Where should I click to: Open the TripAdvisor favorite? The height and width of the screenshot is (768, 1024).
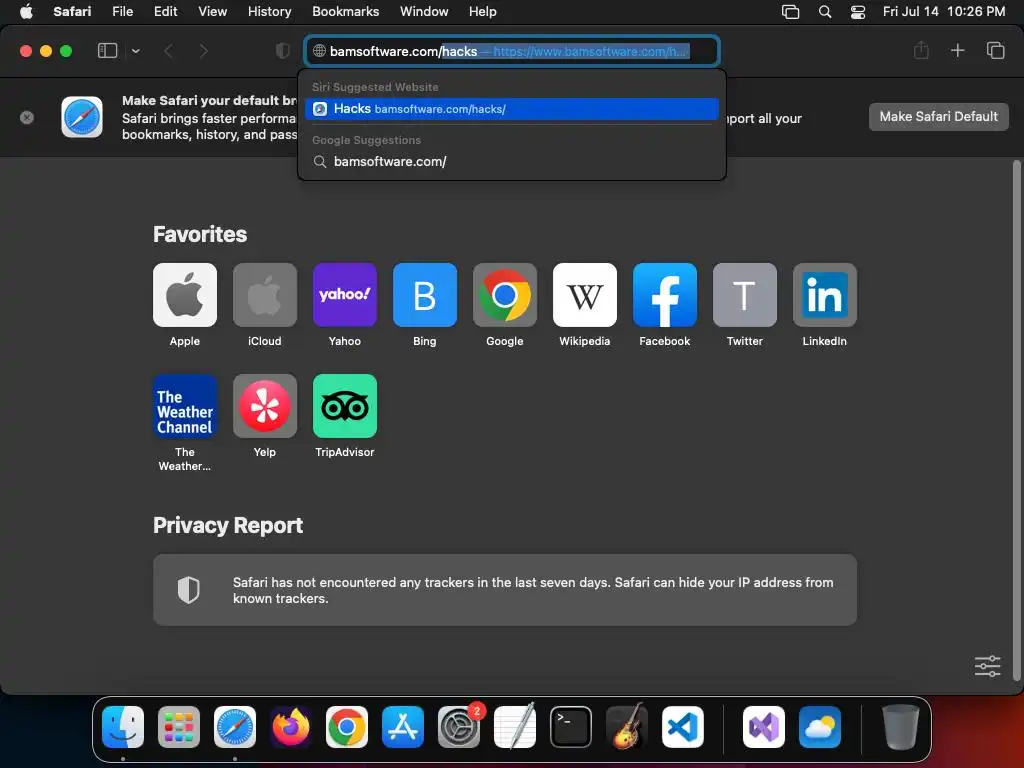345,406
